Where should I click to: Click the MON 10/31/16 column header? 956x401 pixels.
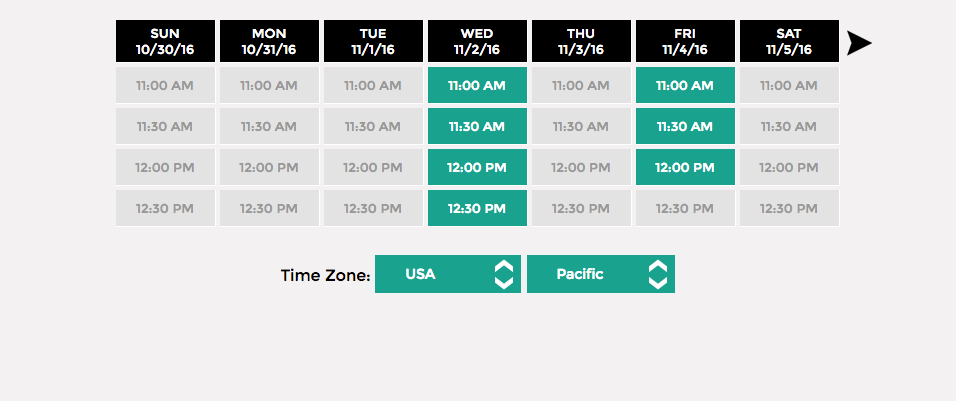pos(269,41)
